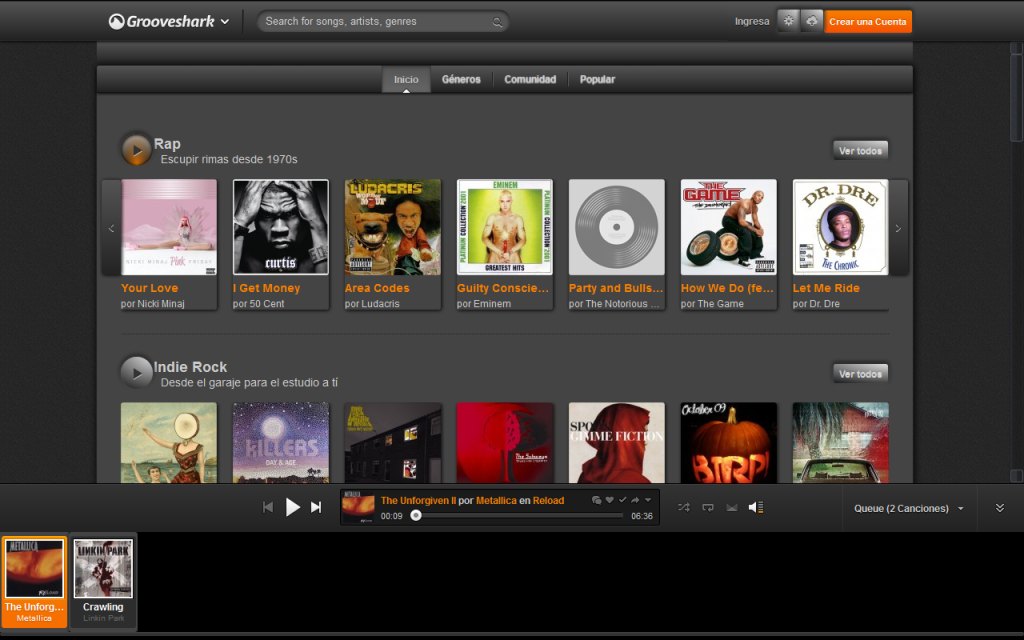Open the blank vinyl record cover
The height and width of the screenshot is (640, 1024).
pos(617,227)
